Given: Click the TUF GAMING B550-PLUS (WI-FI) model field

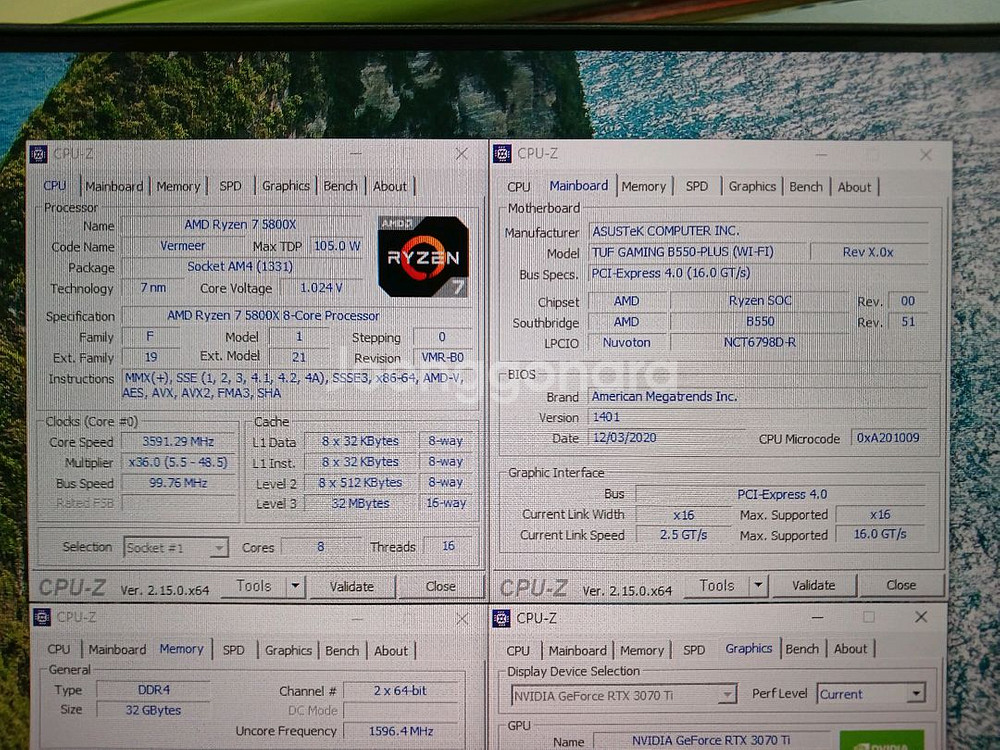Looking at the screenshot, I should click(x=696, y=252).
